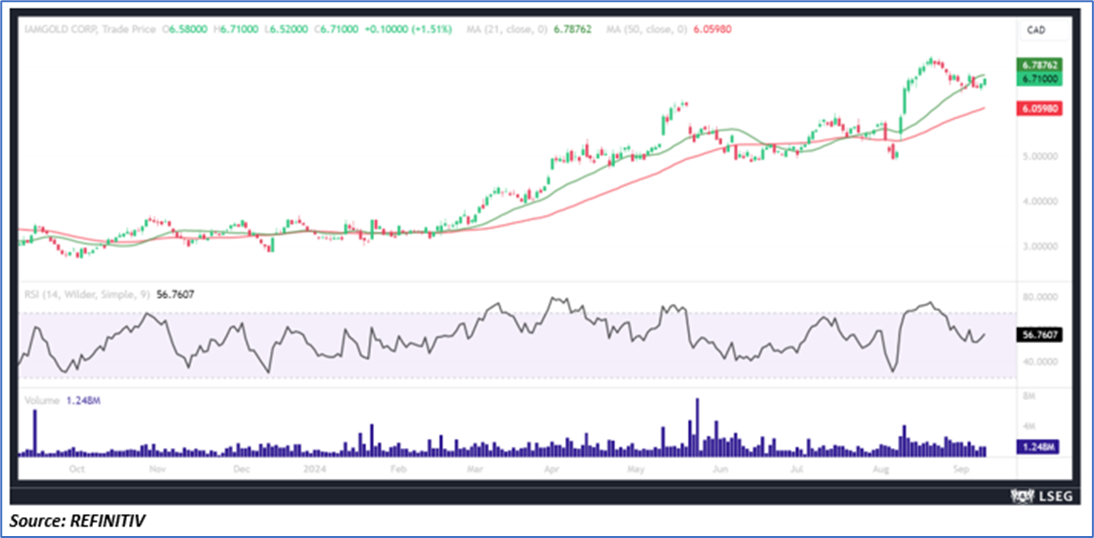Click the blue 1.248M volume axis tag

point(1040,447)
